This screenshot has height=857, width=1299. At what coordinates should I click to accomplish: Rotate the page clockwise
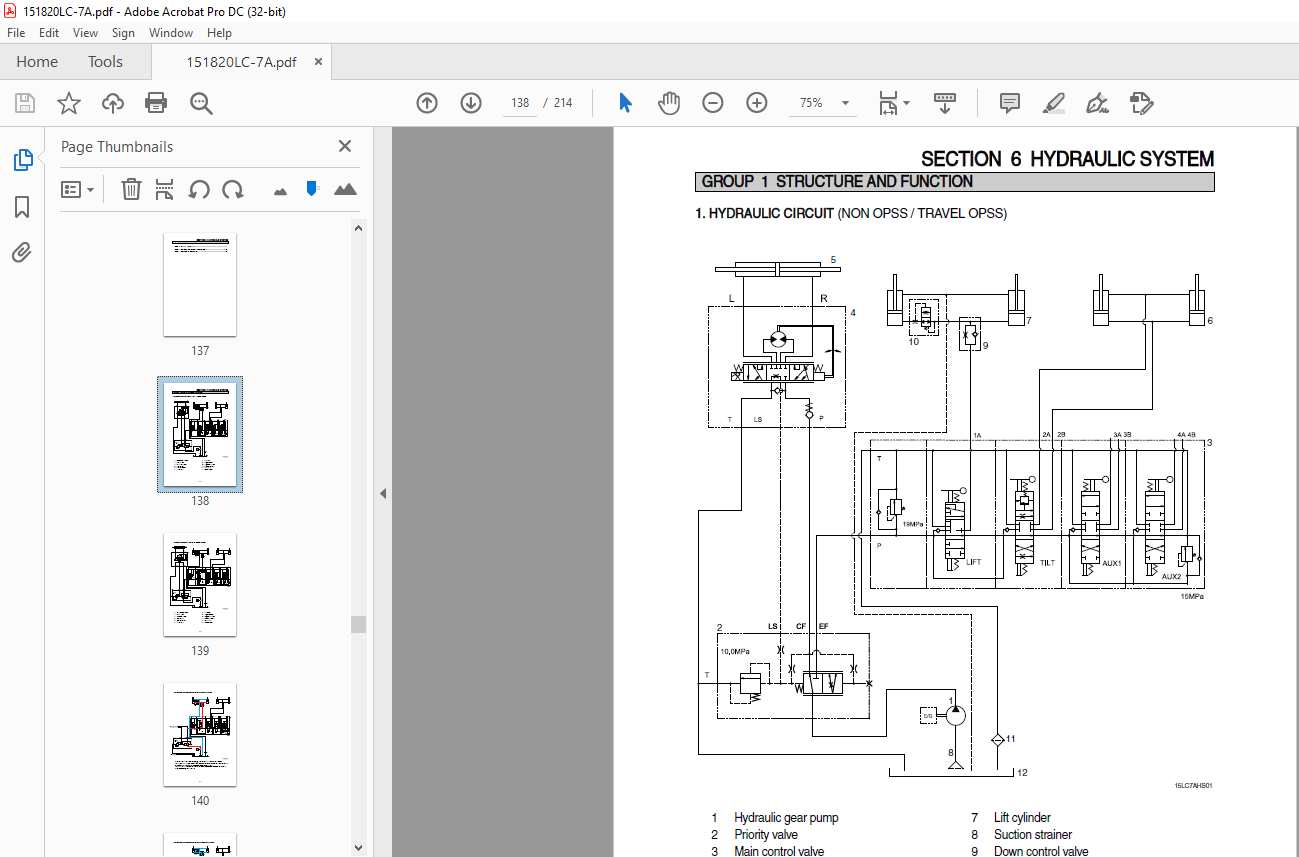(233, 189)
